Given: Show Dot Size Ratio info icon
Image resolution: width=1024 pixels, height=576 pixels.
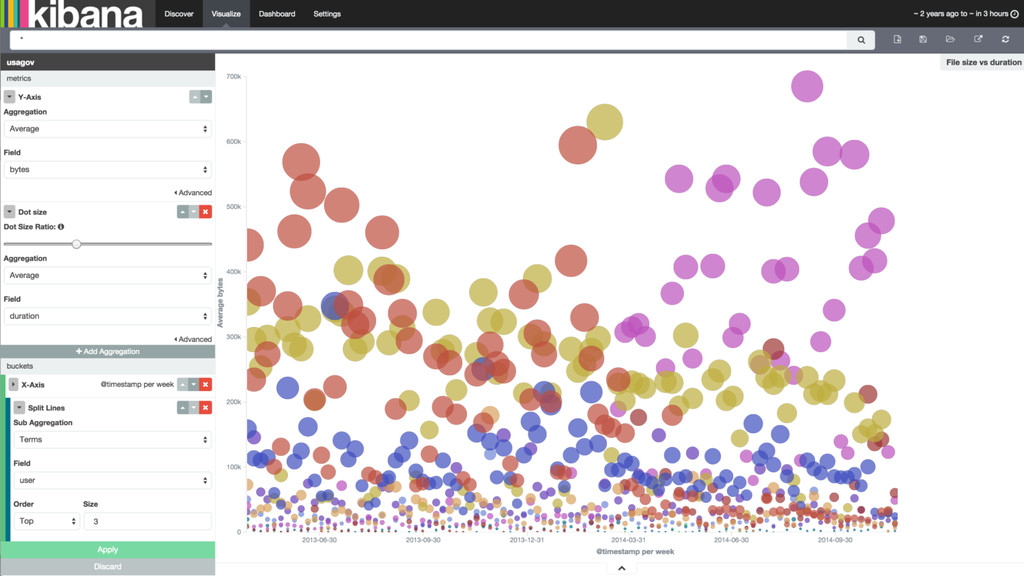Looking at the screenshot, I should pos(61,227).
